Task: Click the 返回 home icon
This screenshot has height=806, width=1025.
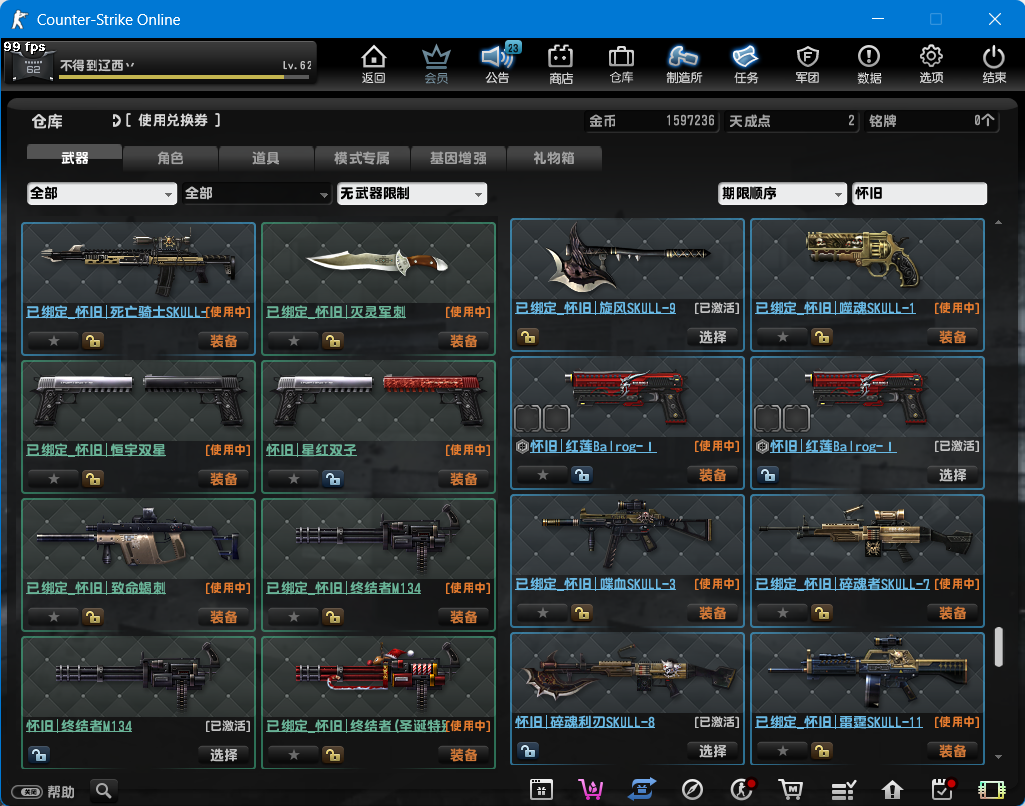Action: [373, 64]
